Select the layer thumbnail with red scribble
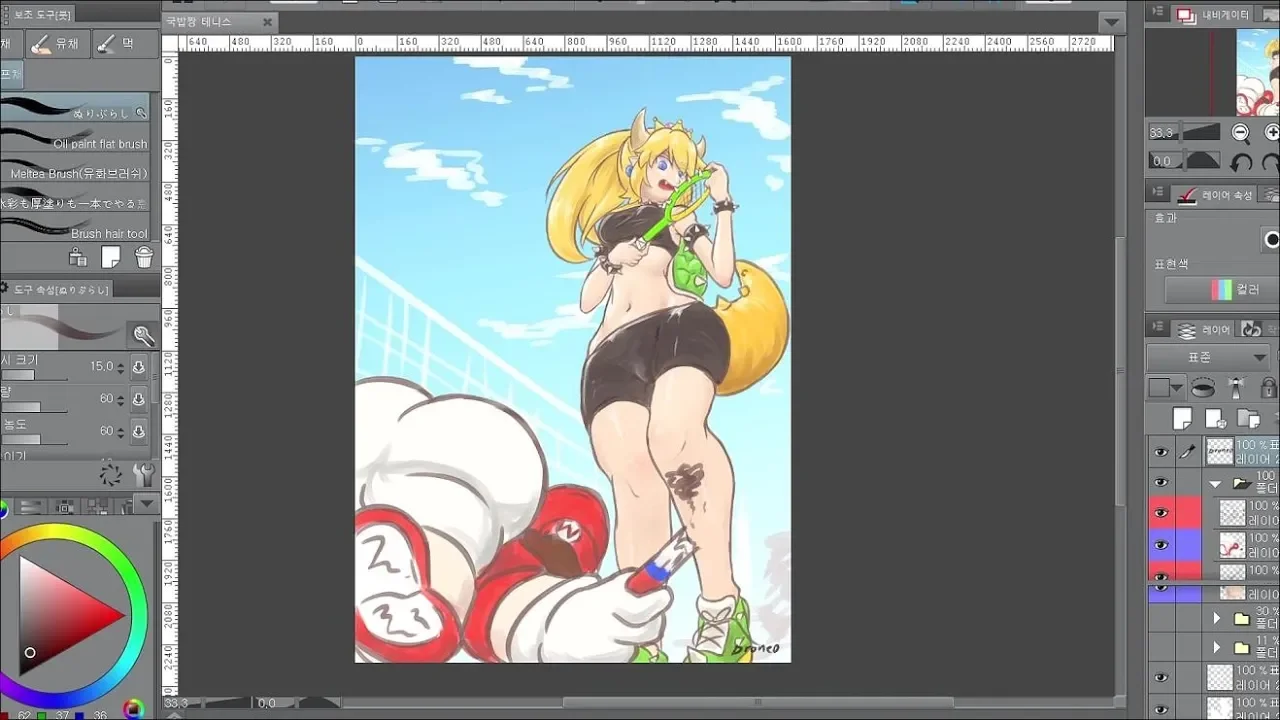1280x720 pixels. 1233,545
